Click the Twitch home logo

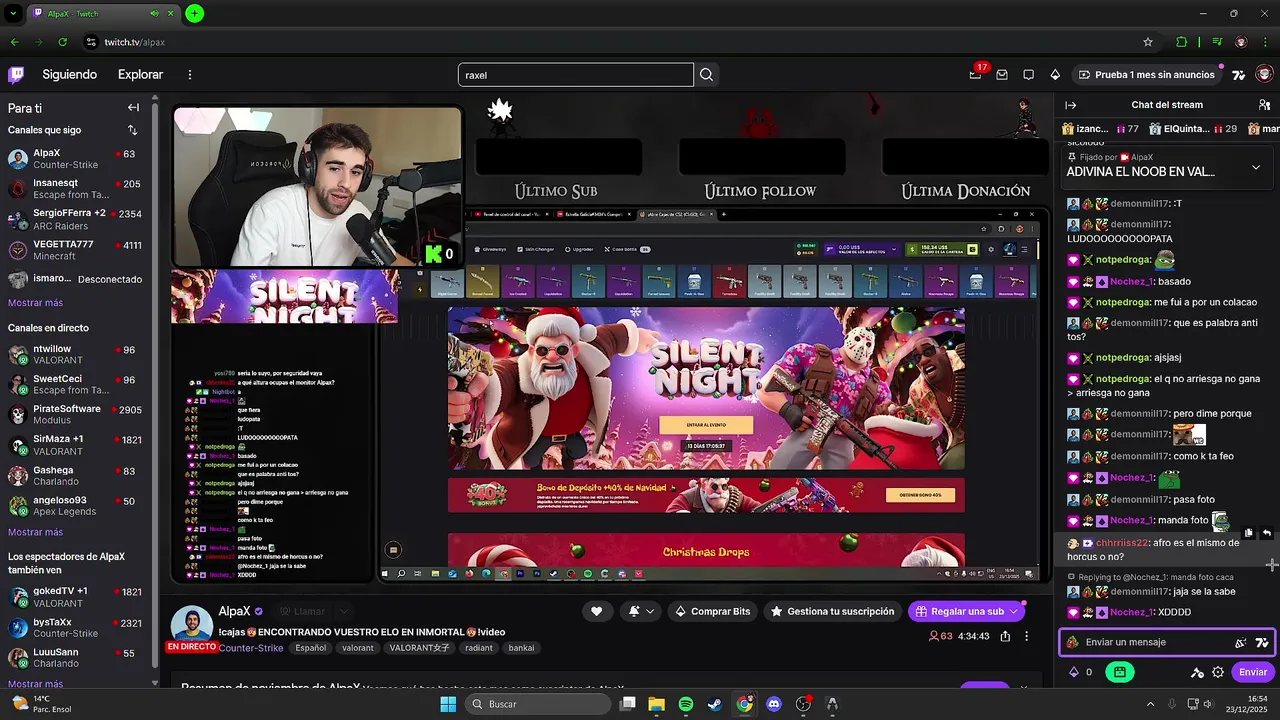click(x=16, y=74)
